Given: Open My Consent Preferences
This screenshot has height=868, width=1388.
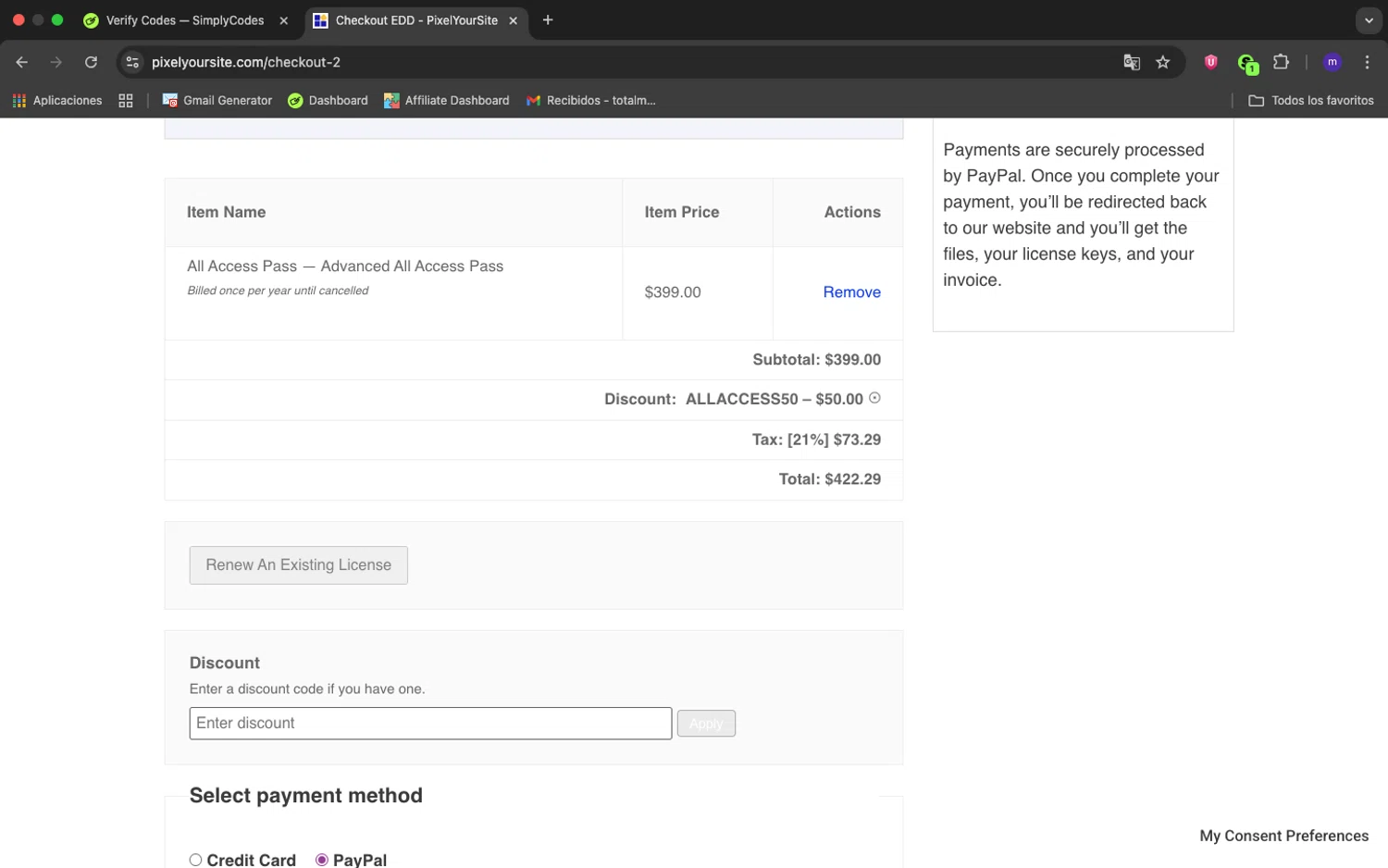Looking at the screenshot, I should pyautogui.click(x=1283, y=836).
